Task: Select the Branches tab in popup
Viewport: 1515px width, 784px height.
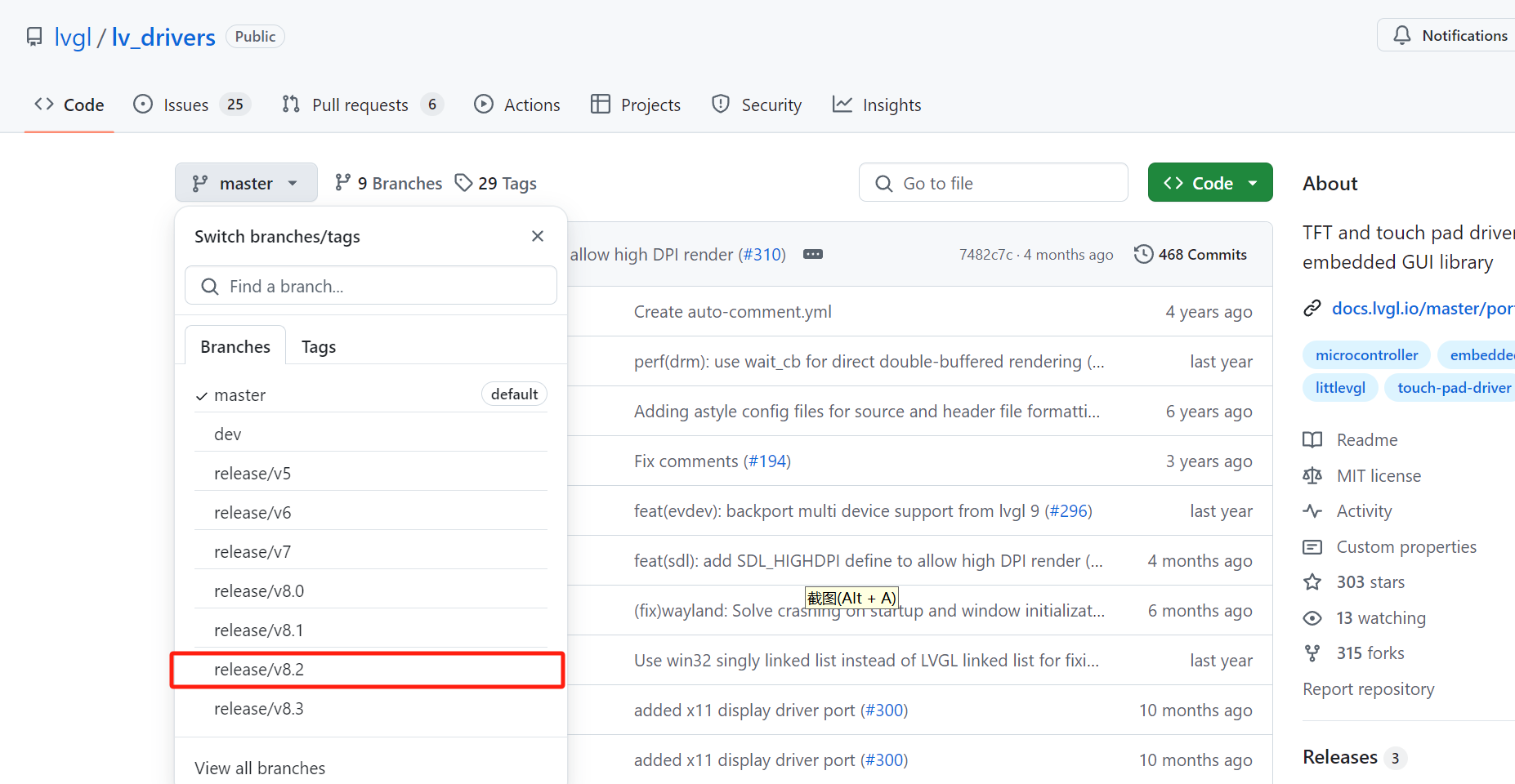Action: 235,346
